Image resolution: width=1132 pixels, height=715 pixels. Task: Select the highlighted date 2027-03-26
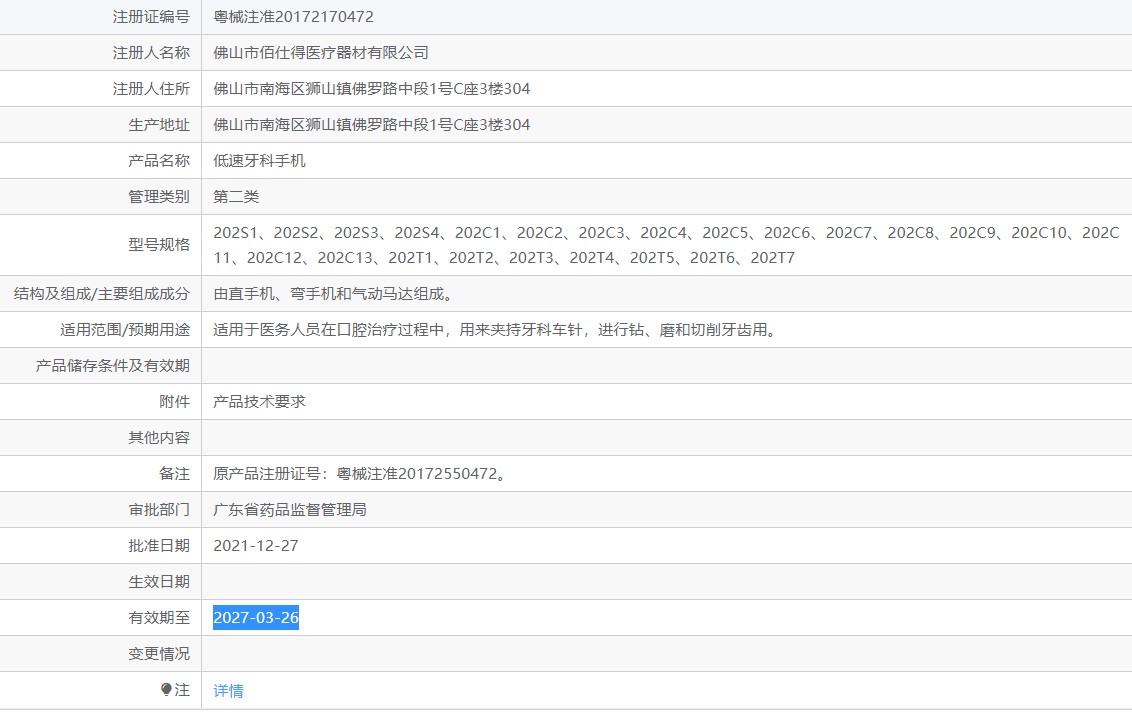256,618
